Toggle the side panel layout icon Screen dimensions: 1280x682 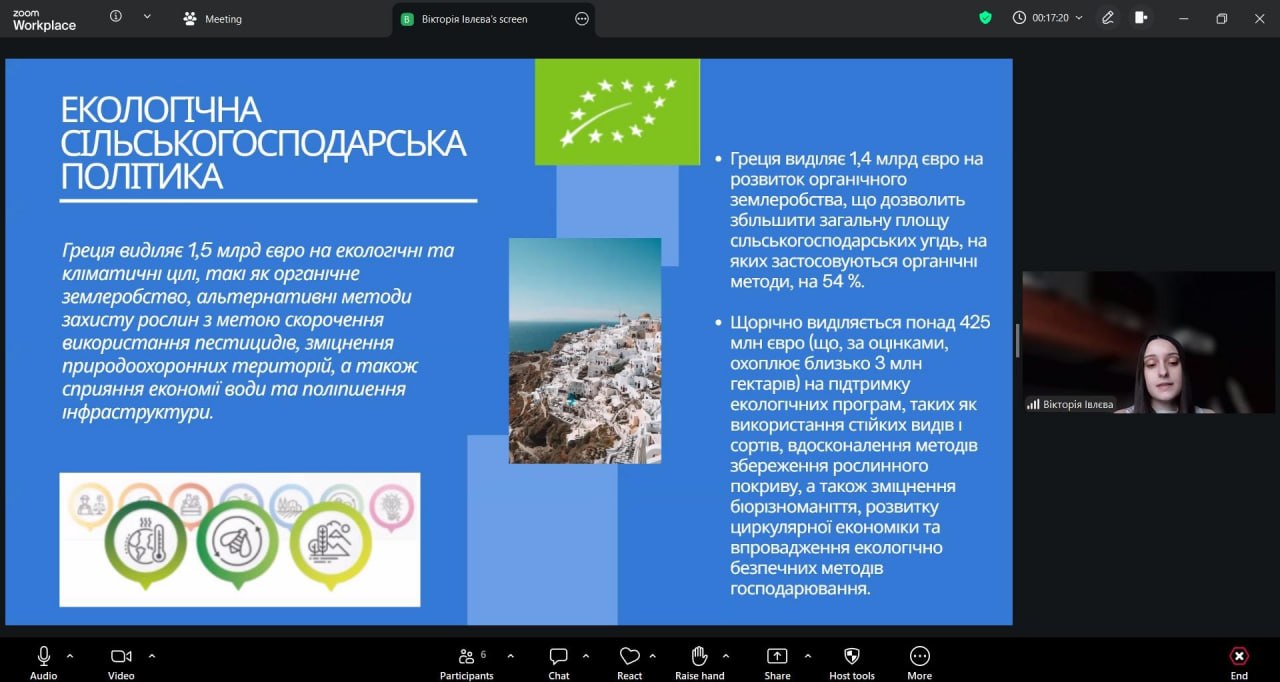(1142, 17)
